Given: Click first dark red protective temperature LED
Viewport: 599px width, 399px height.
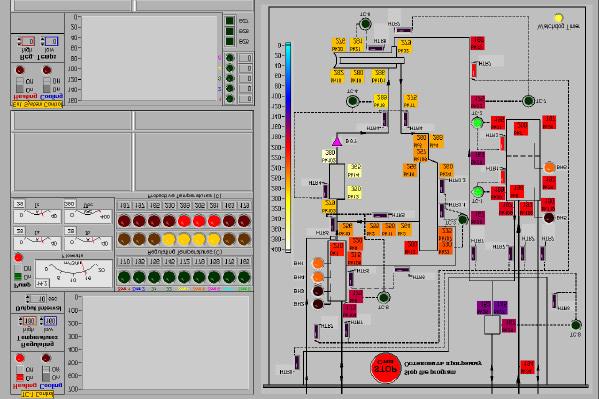Looking at the screenshot, I should click(124, 221).
